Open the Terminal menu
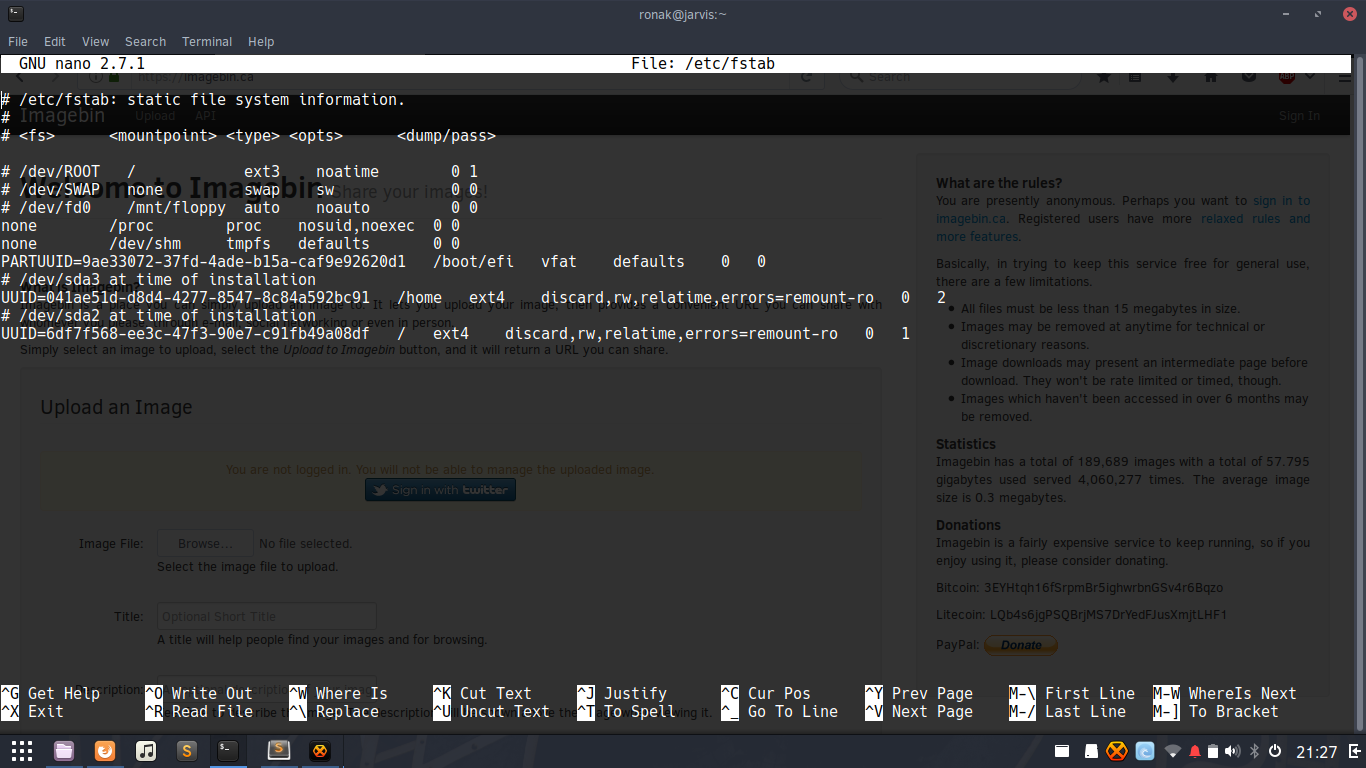This screenshot has height=768, width=1366. (207, 42)
